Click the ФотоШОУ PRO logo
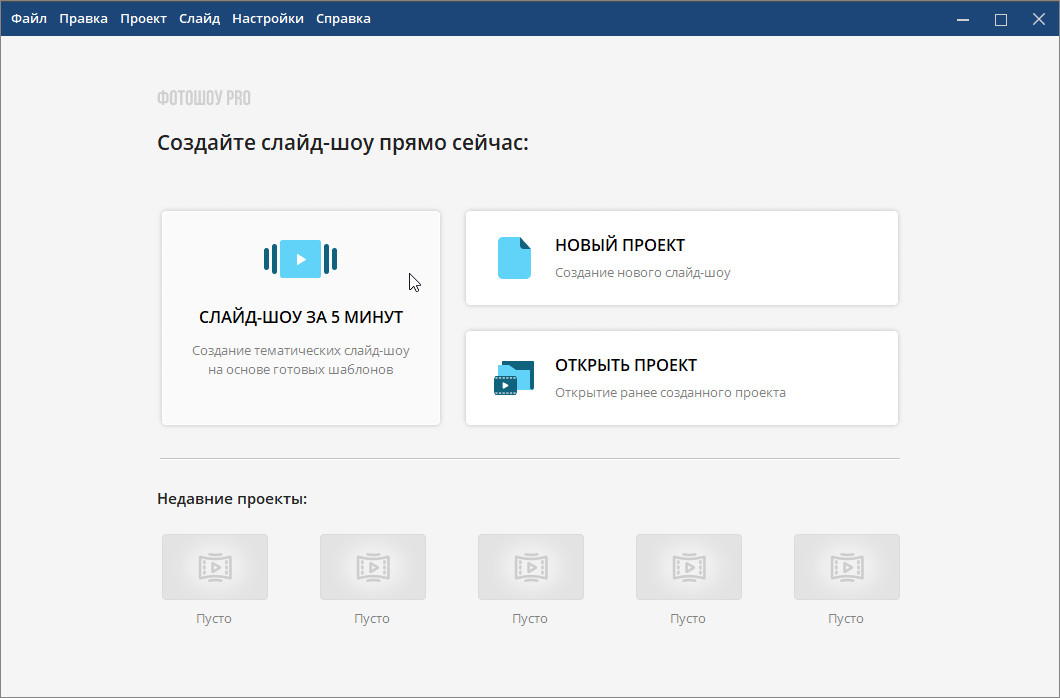 tap(204, 98)
